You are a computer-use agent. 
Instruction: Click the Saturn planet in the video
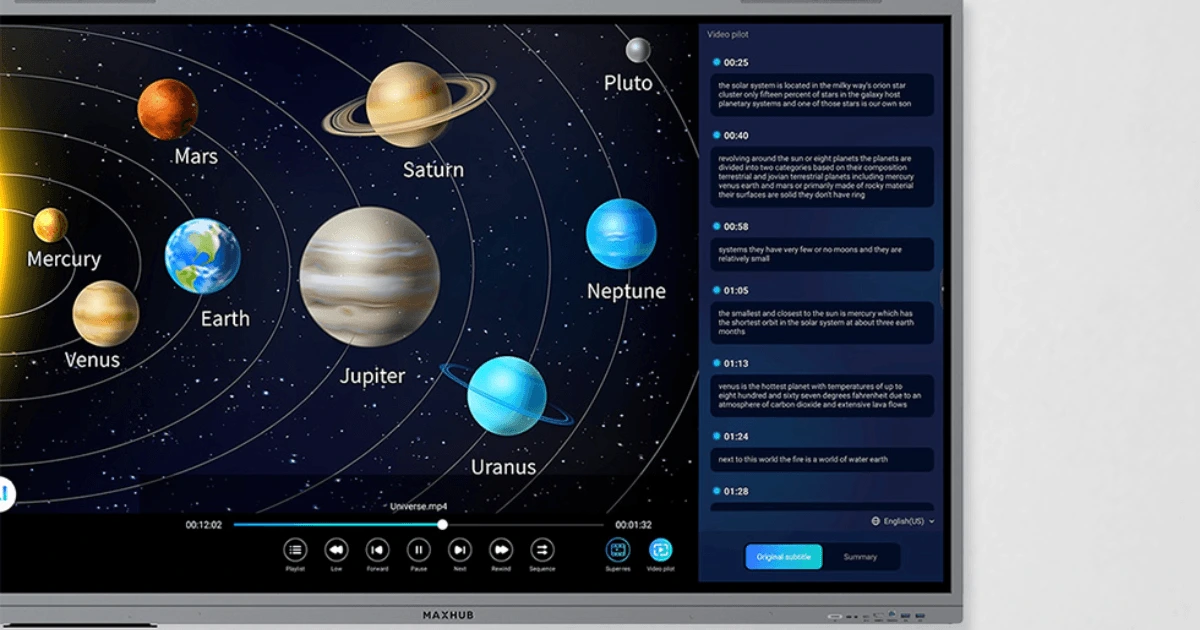(408, 104)
